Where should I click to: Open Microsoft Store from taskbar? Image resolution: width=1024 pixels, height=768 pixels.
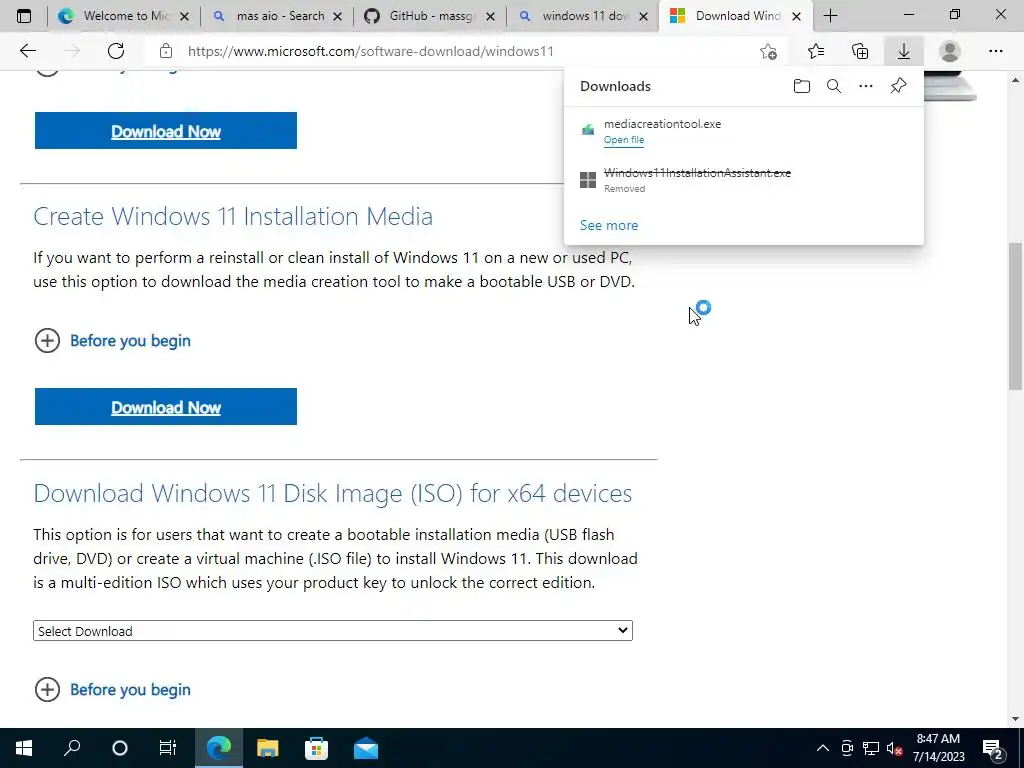[x=316, y=748]
